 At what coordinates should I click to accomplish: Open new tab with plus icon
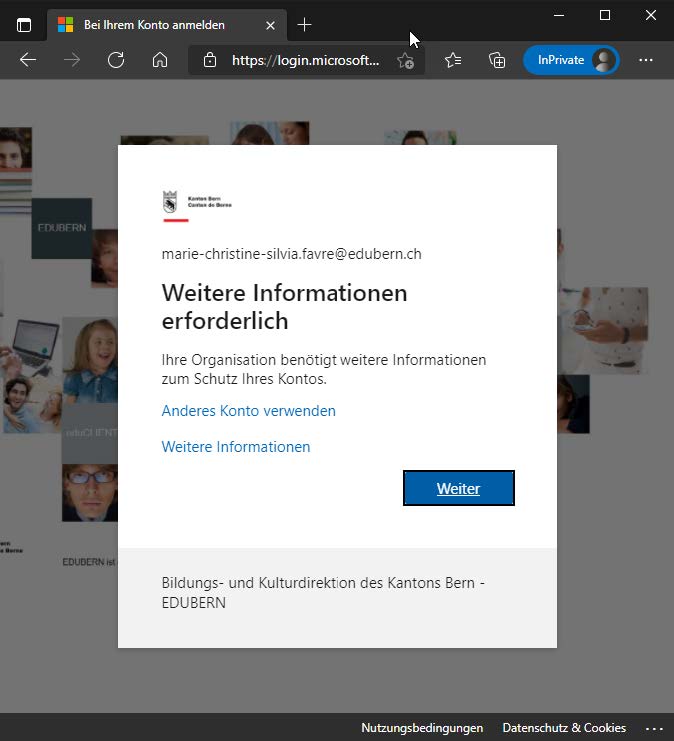(305, 24)
